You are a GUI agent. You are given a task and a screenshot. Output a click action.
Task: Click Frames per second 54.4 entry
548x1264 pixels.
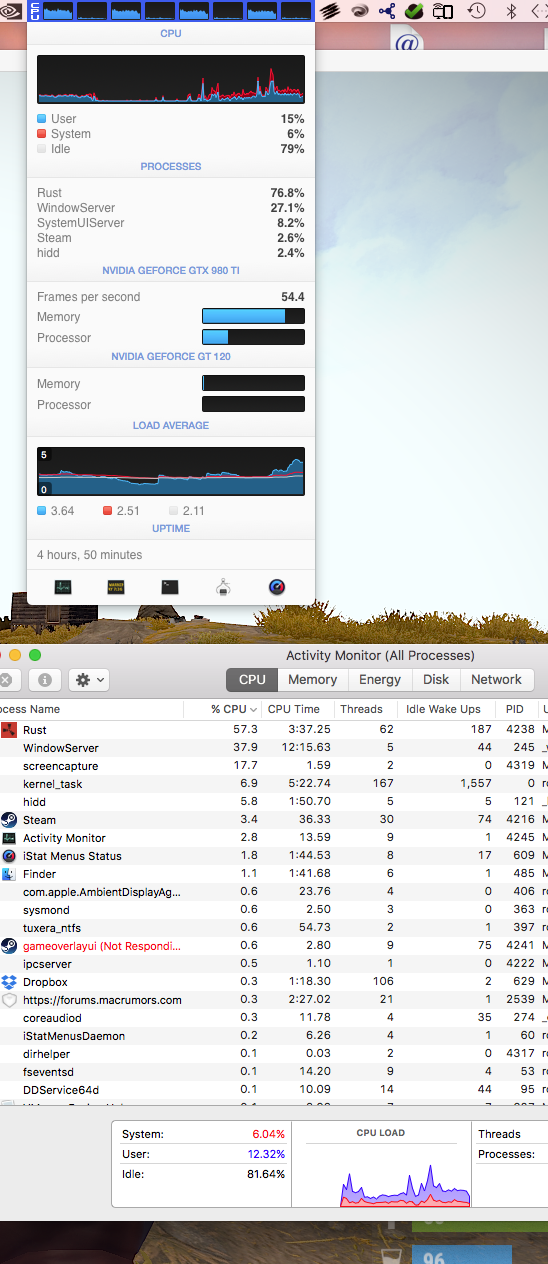click(x=171, y=297)
